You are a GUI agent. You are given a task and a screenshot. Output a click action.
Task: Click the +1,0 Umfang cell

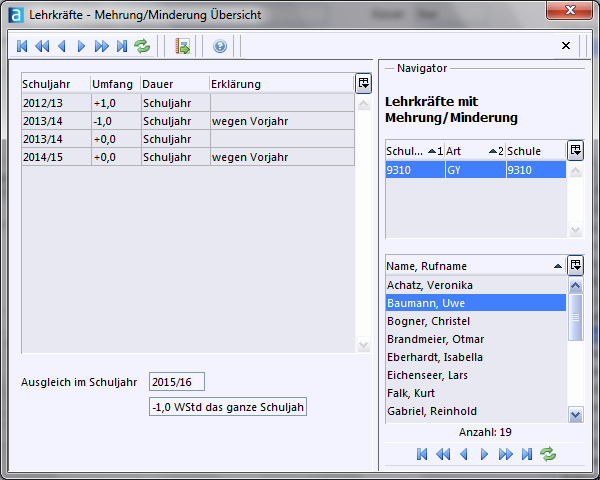coord(116,103)
